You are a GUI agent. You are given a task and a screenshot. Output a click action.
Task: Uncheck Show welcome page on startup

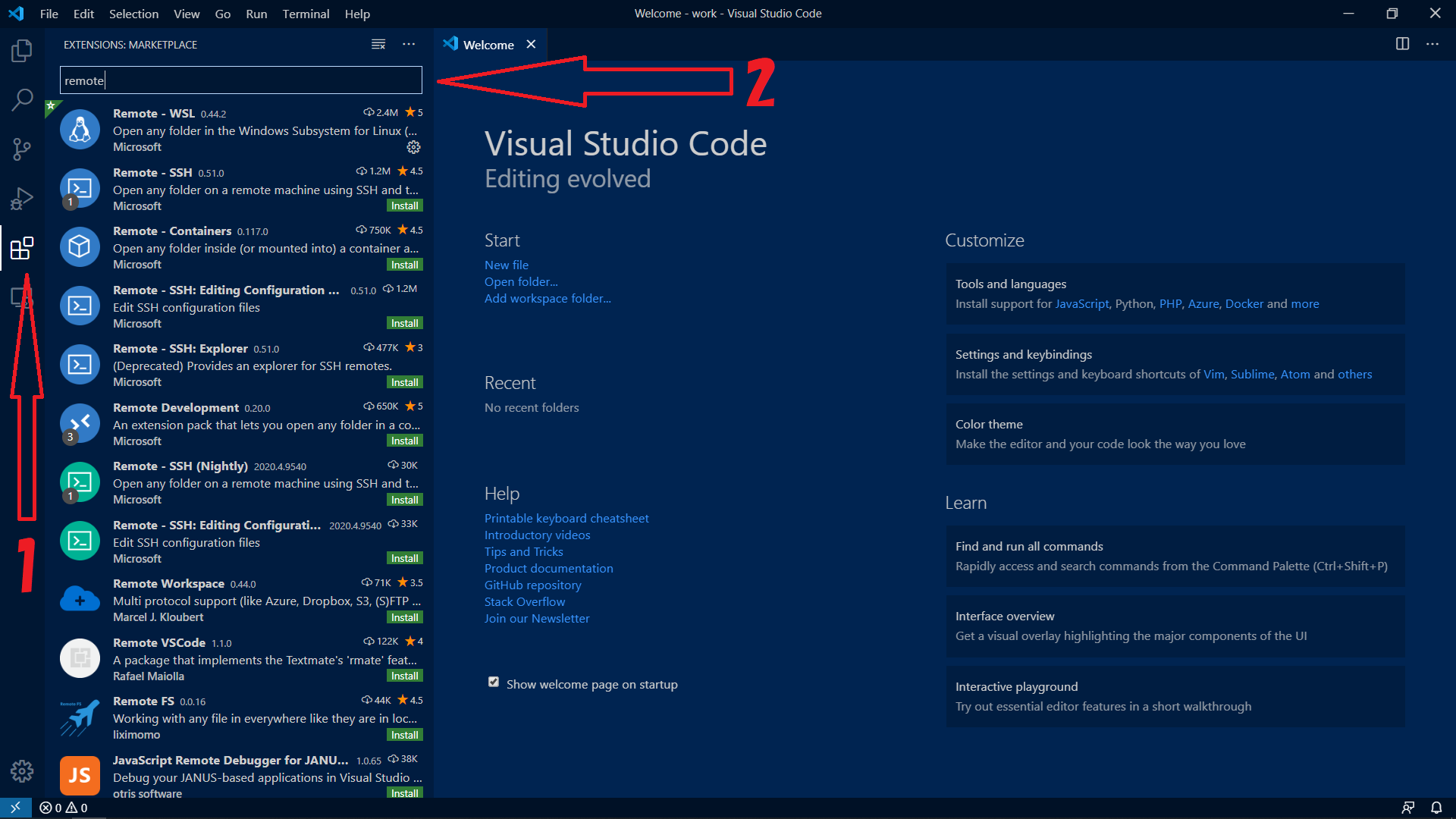coord(494,682)
